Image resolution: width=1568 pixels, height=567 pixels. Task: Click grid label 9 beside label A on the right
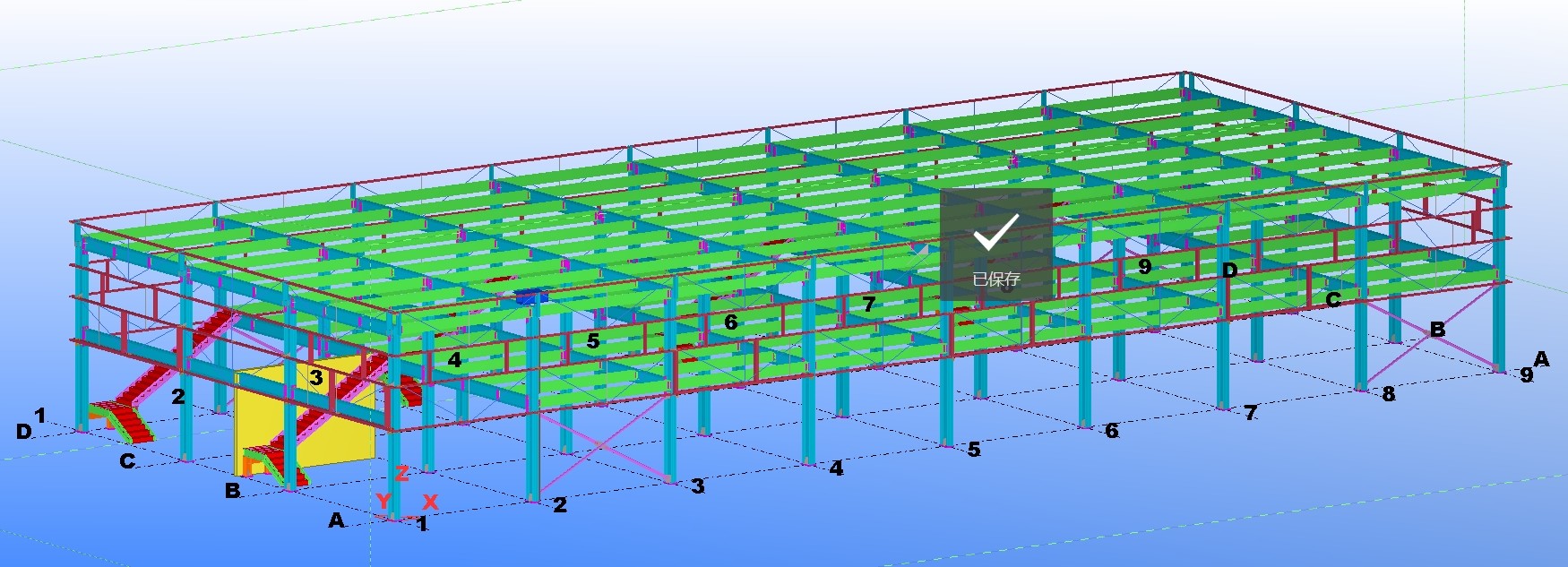pos(1526,375)
